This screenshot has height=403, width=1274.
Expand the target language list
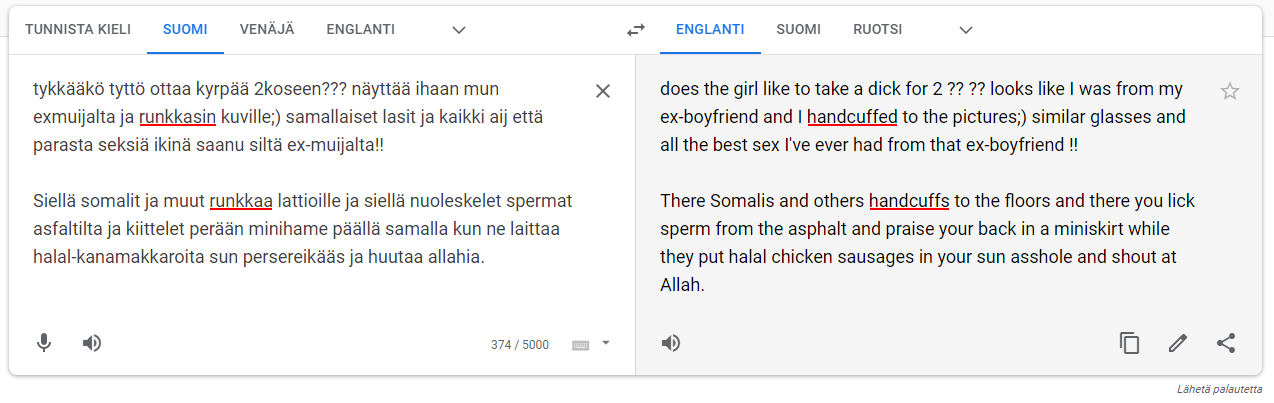pos(966,30)
